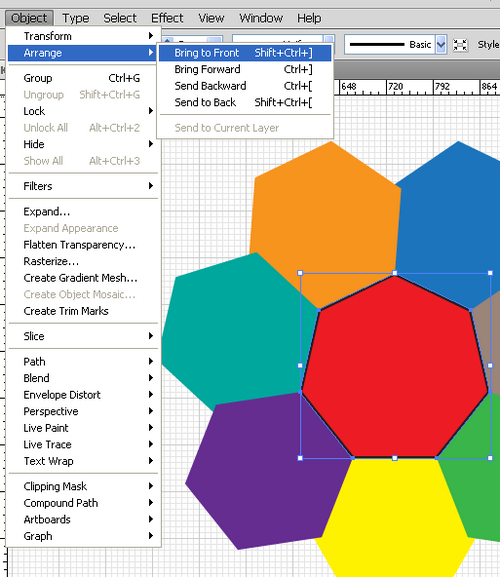Viewport: 500px width, 577px height.
Task: Choose Send Backward menu entry
Action: tap(245, 86)
